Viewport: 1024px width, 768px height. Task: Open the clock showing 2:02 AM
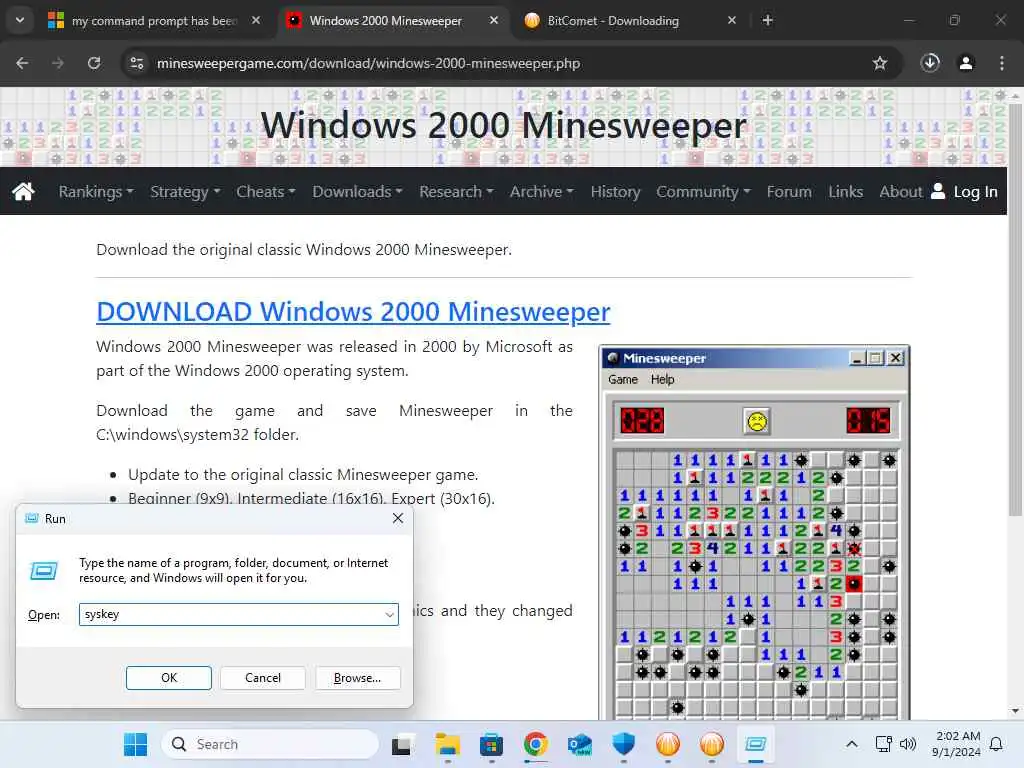[956, 744]
